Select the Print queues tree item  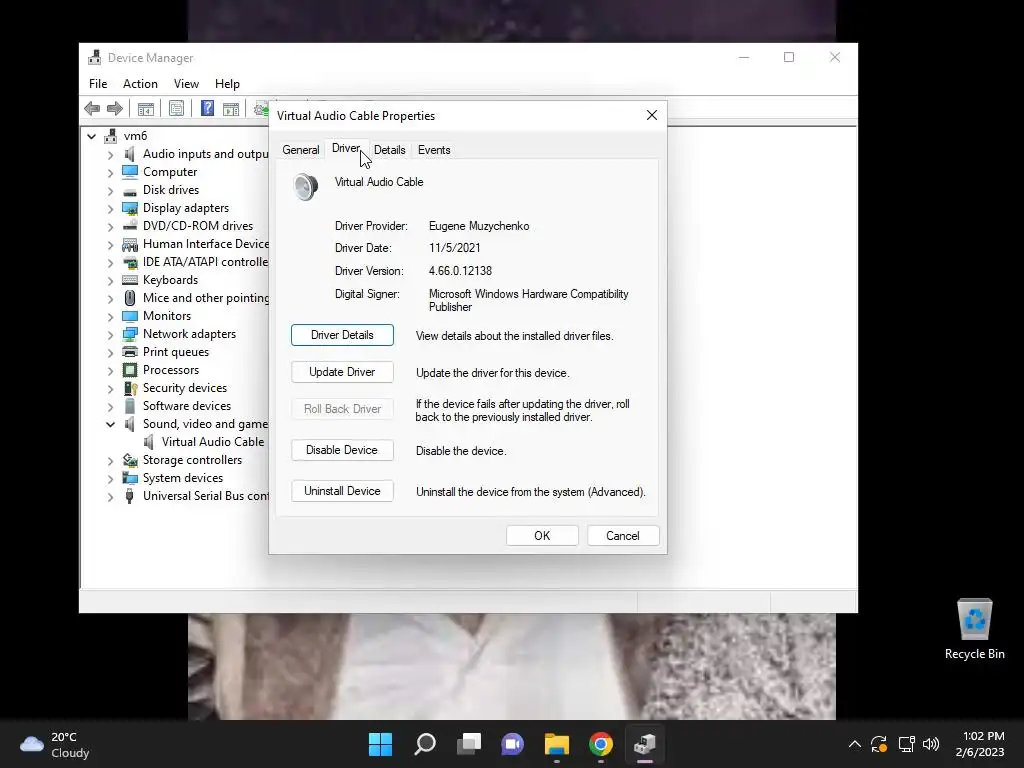tap(176, 352)
